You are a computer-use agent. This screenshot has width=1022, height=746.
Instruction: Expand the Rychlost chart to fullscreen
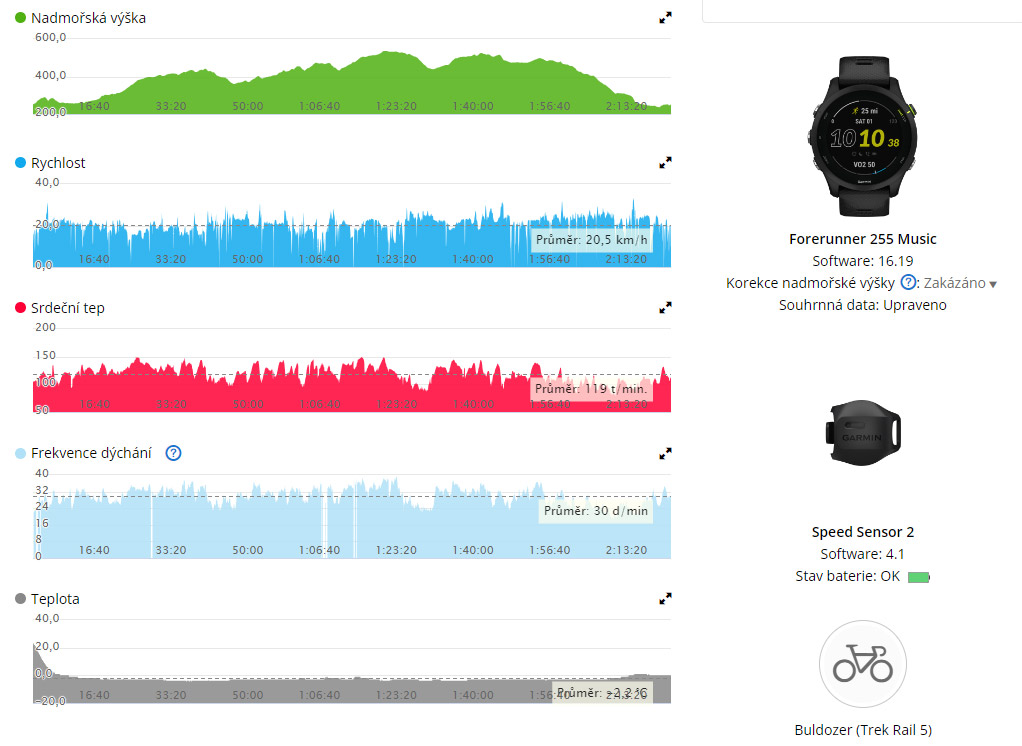pyautogui.click(x=665, y=163)
